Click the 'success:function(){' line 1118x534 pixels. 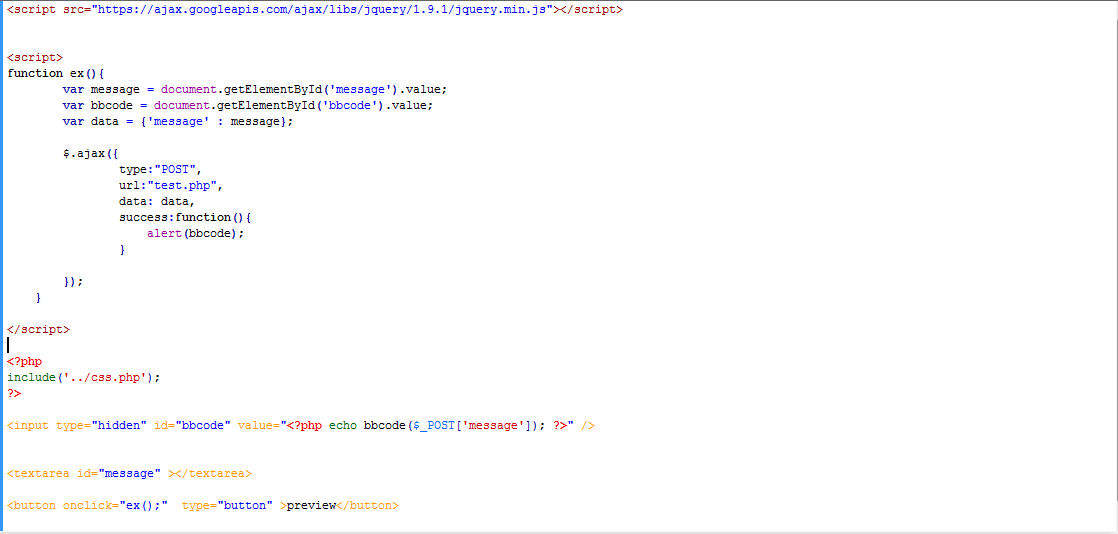[x=185, y=217]
